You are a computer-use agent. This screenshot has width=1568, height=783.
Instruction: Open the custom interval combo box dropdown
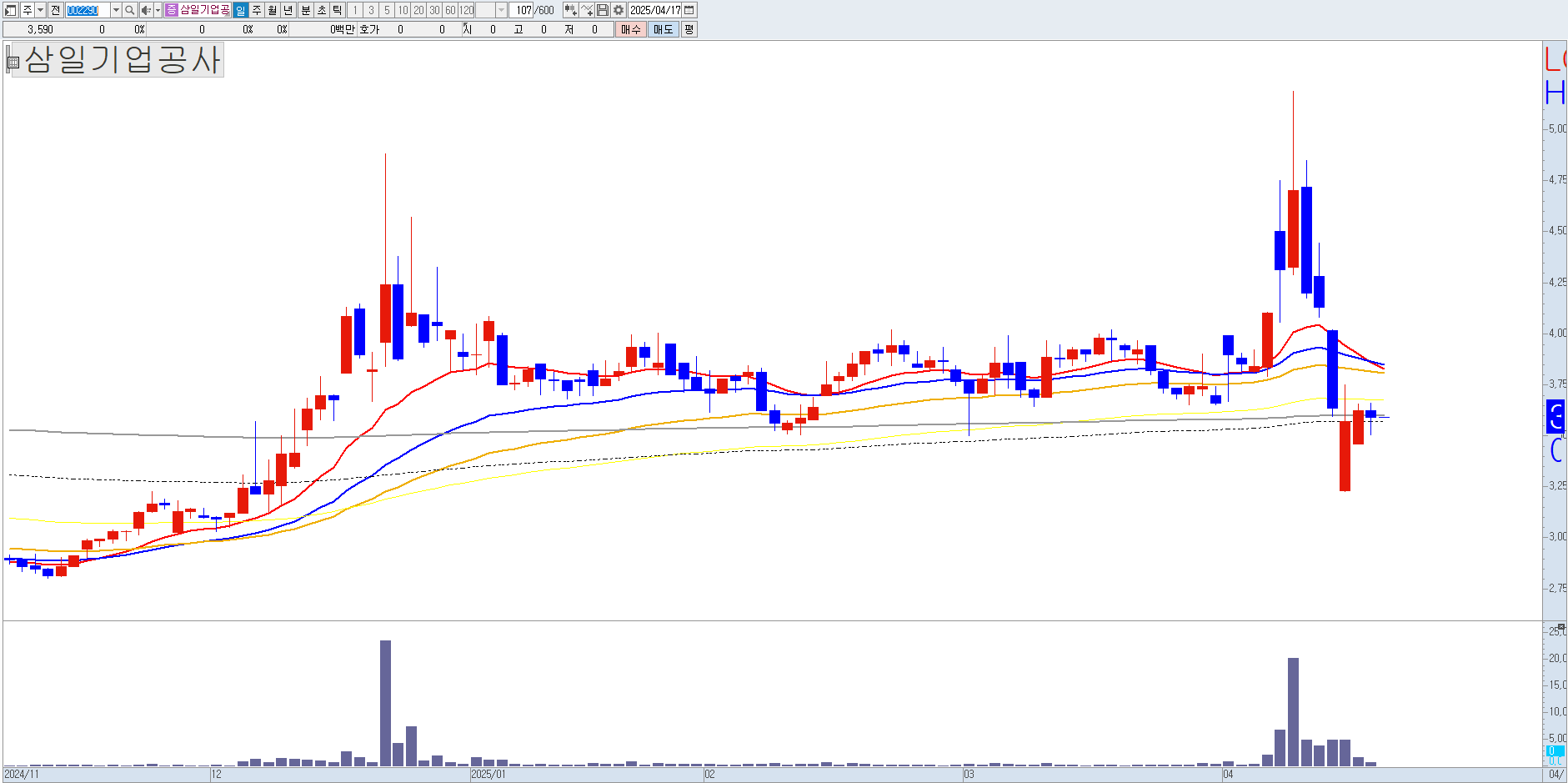pos(501,10)
